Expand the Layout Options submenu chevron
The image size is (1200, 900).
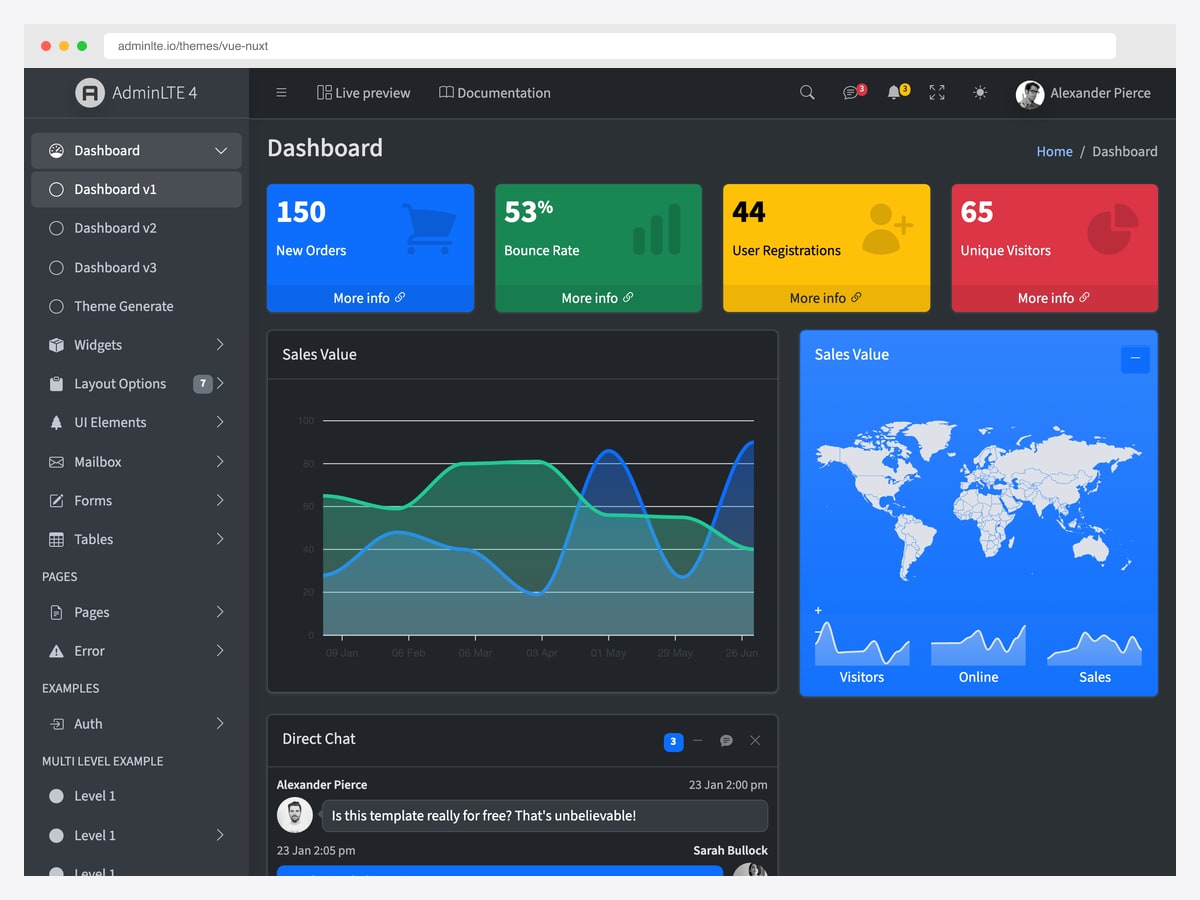point(220,384)
